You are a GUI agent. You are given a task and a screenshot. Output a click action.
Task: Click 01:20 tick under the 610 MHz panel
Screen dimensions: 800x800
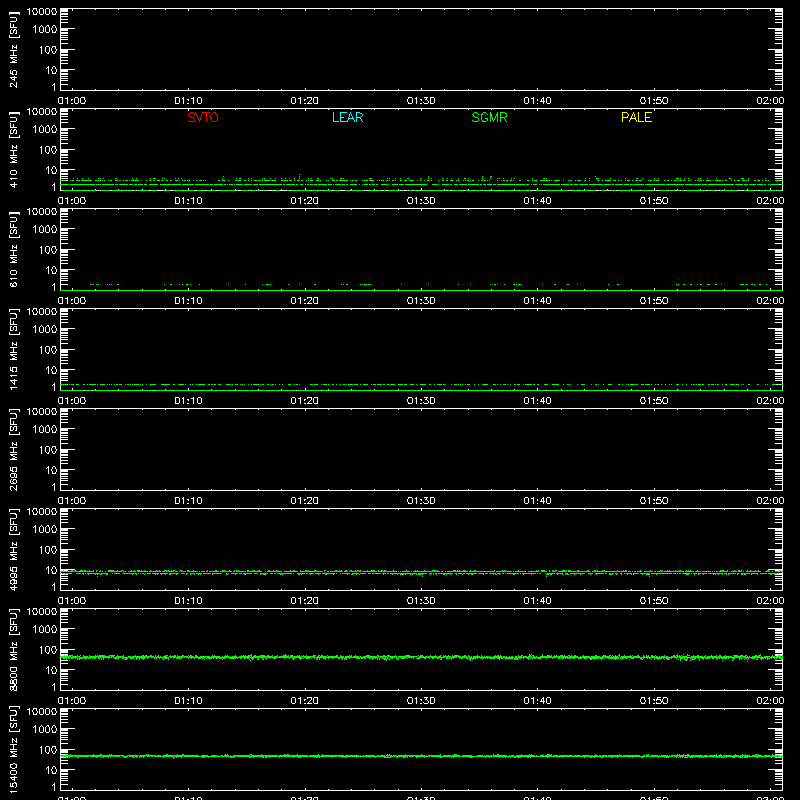[305, 301]
